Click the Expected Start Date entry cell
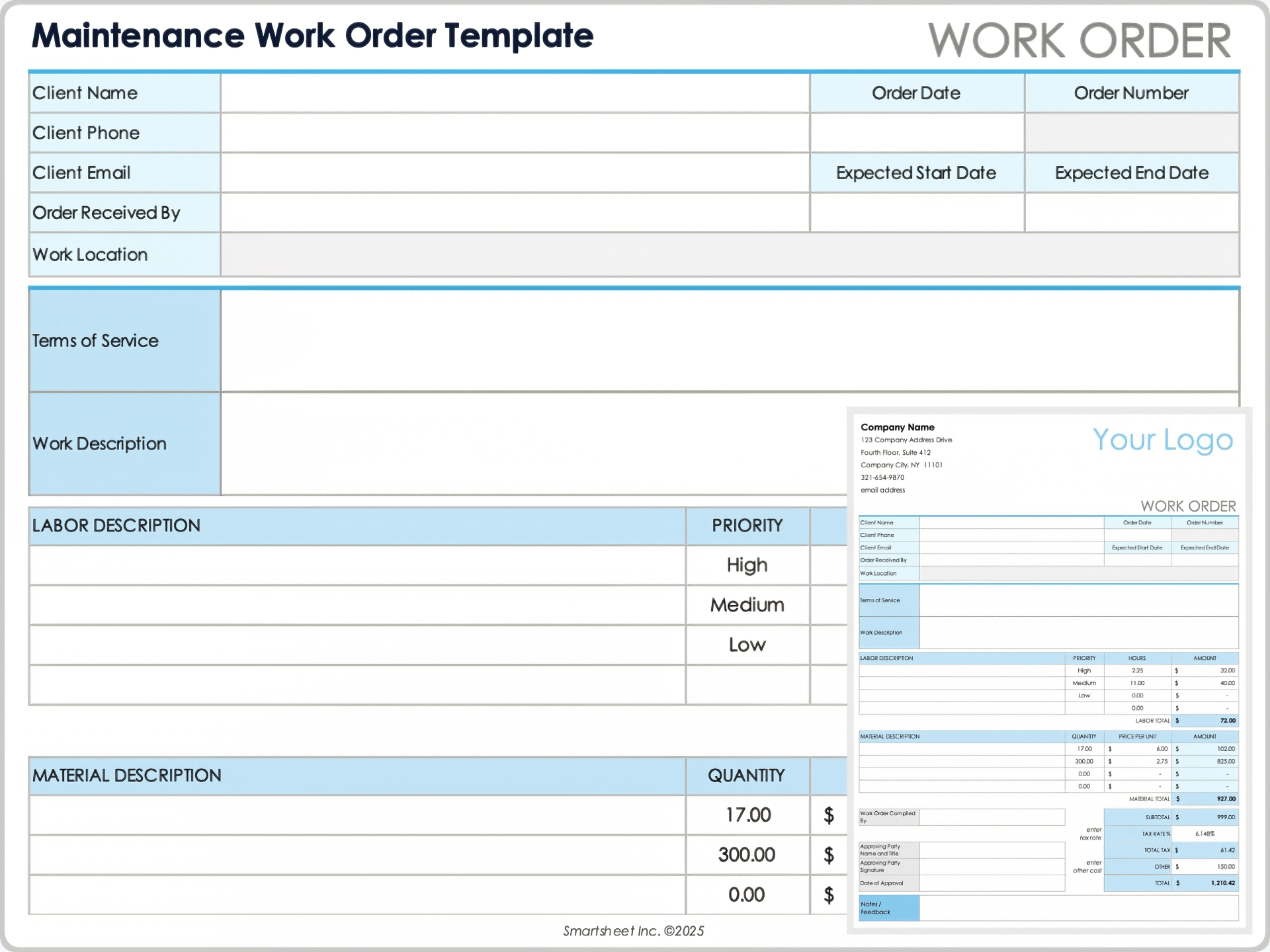1270x952 pixels. pyautogui.click(x=916, y=212)
